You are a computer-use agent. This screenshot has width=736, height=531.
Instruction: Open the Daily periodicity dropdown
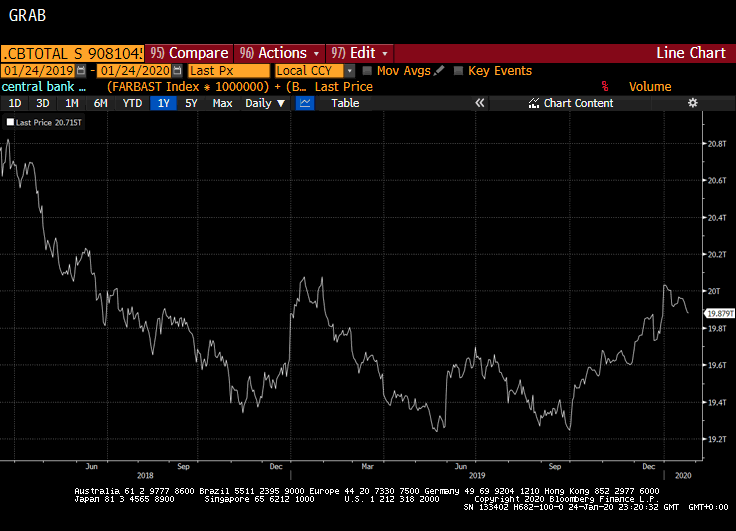pos(265,103)
